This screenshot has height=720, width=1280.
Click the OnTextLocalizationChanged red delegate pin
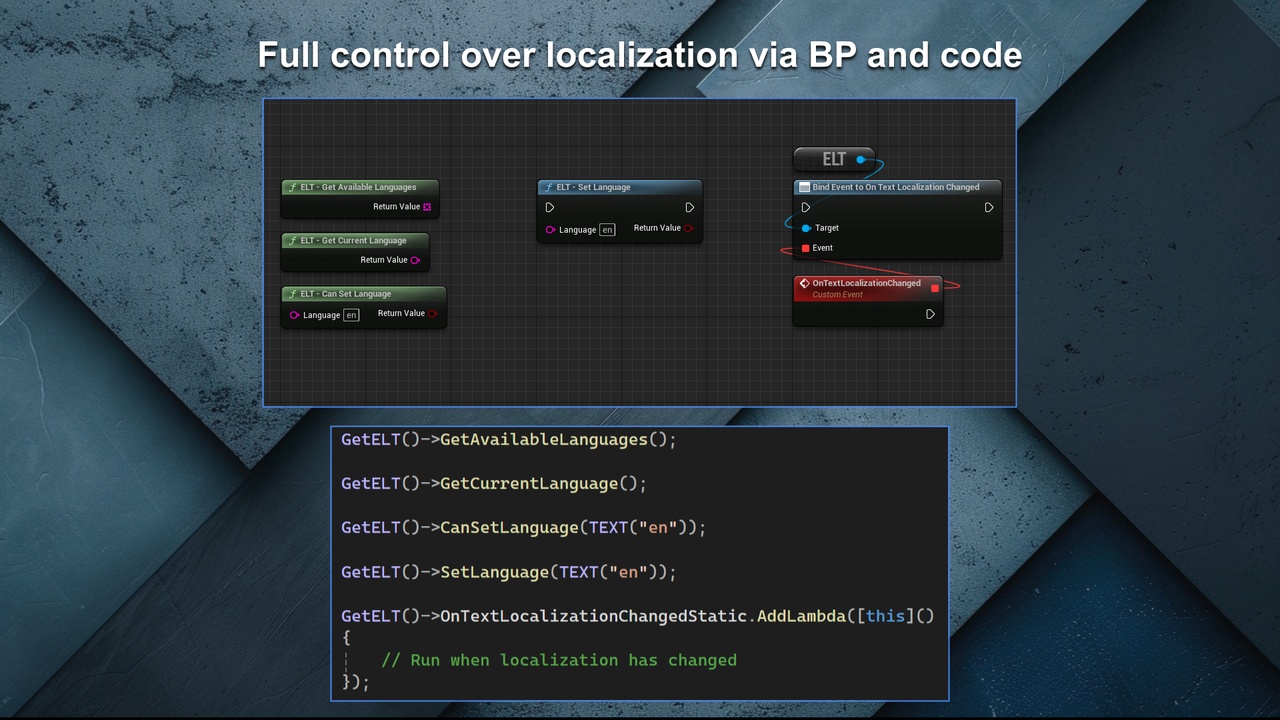click(x=935, y=288)
